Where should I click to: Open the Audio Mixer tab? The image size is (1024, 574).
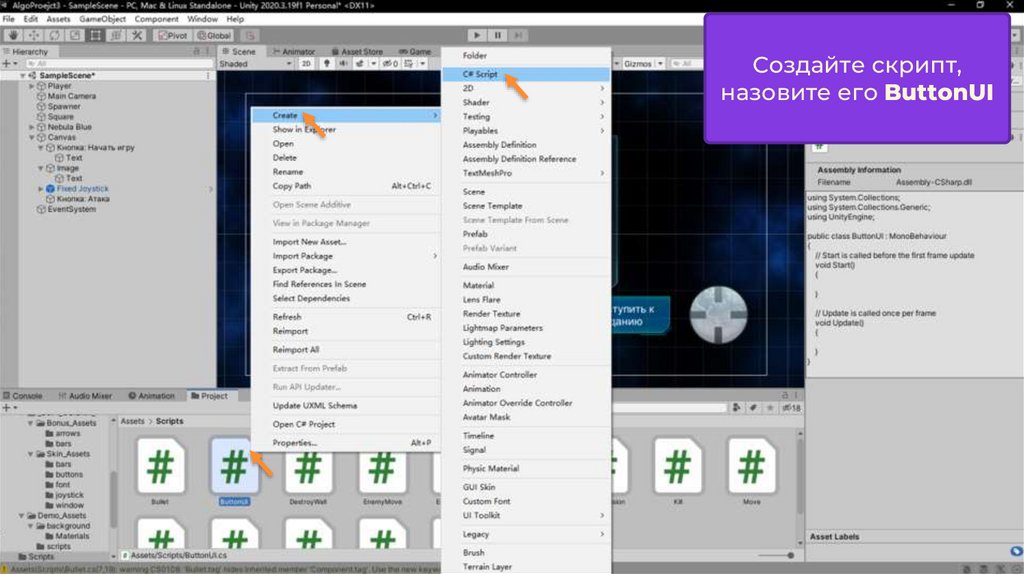85,396
